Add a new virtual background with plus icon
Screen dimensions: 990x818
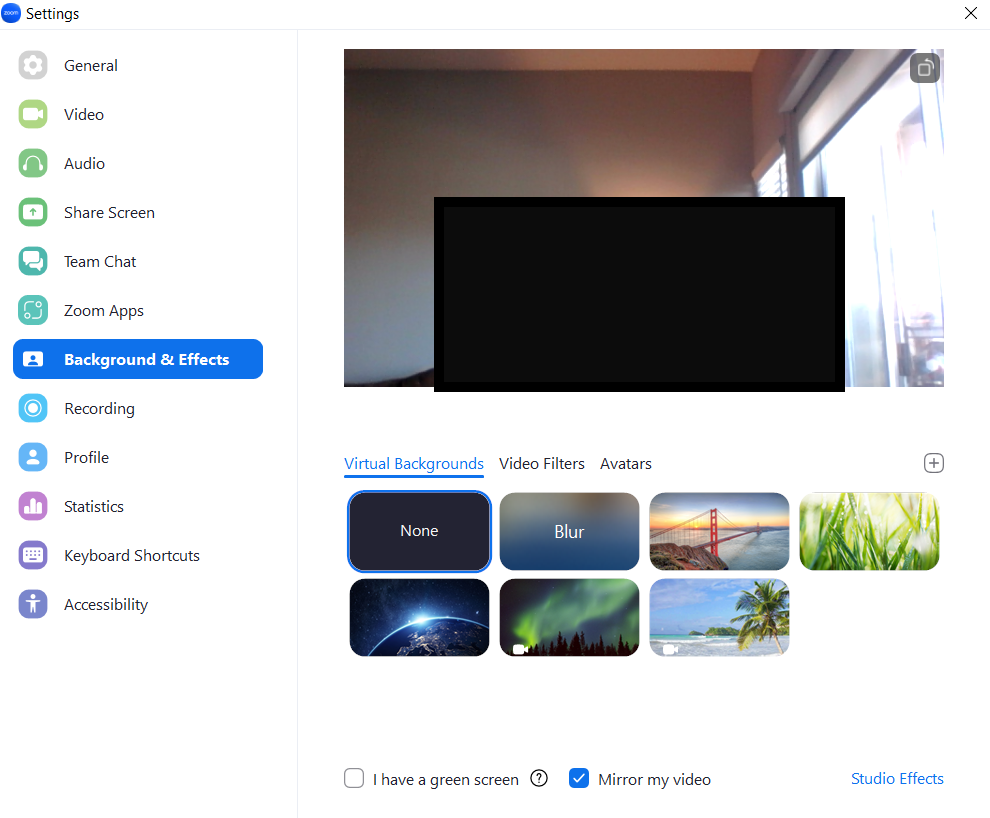pos(934,463)
